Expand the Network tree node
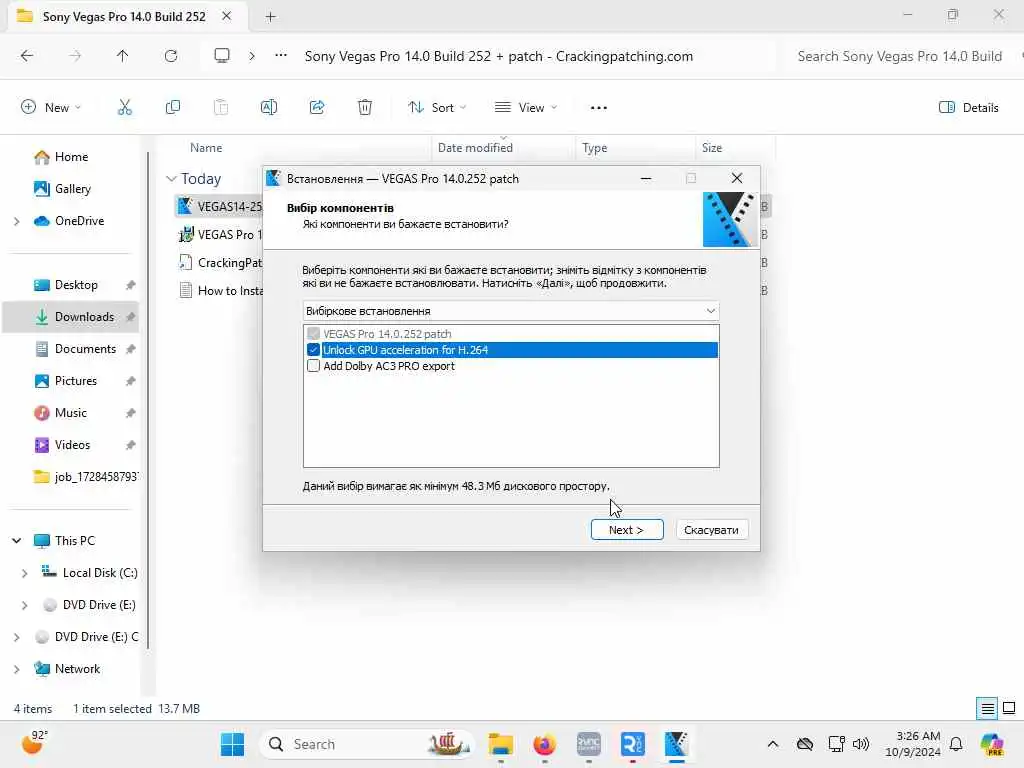The image size is (1024, 768). tap(16, 669)
